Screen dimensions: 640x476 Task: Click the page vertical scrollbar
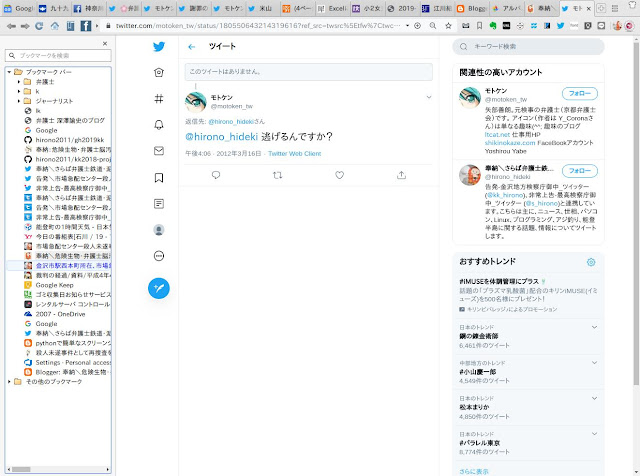636,212
